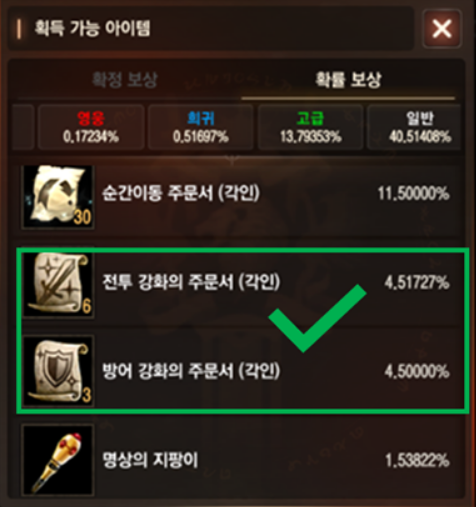Viewport: 476px width, 507px height.
Task: Click the partially hidden leftmost grade box
Action: 23,127
